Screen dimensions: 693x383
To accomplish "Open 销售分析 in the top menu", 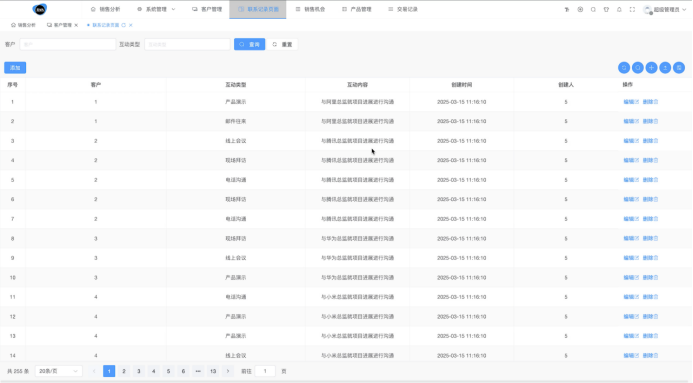I will click(x=105, y=9).
